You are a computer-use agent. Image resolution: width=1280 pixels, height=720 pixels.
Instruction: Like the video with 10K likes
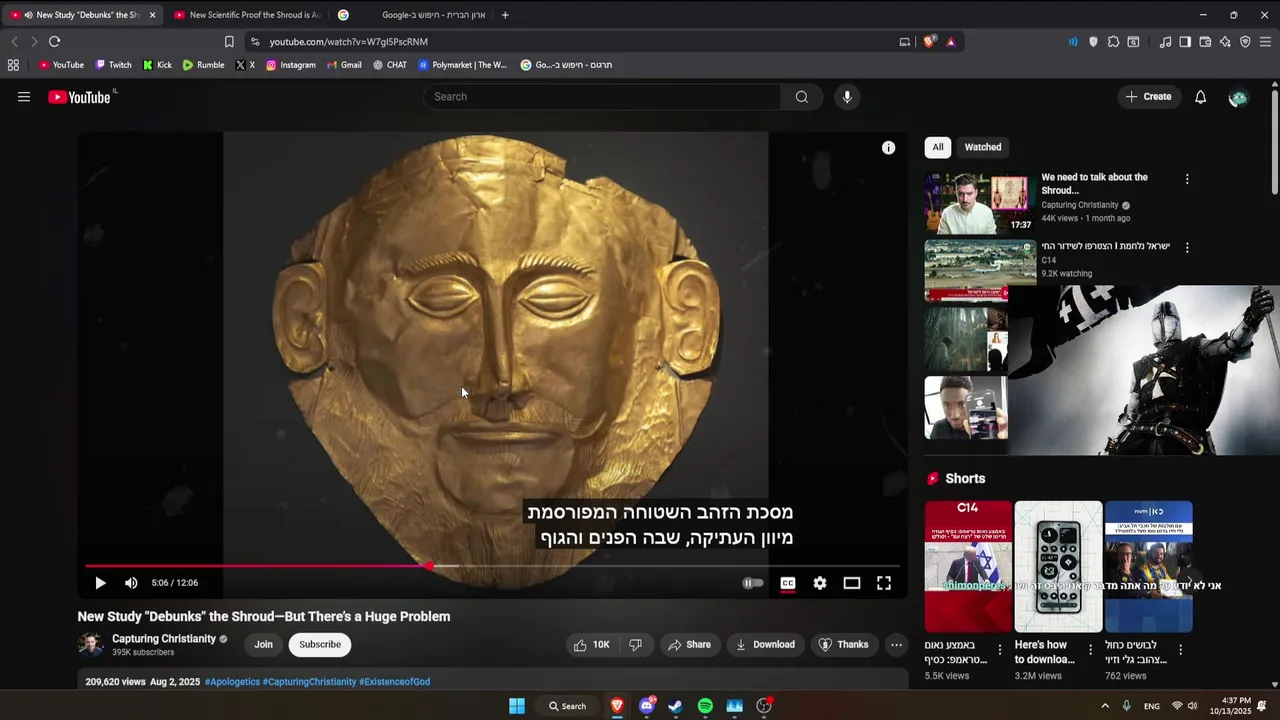591,645
